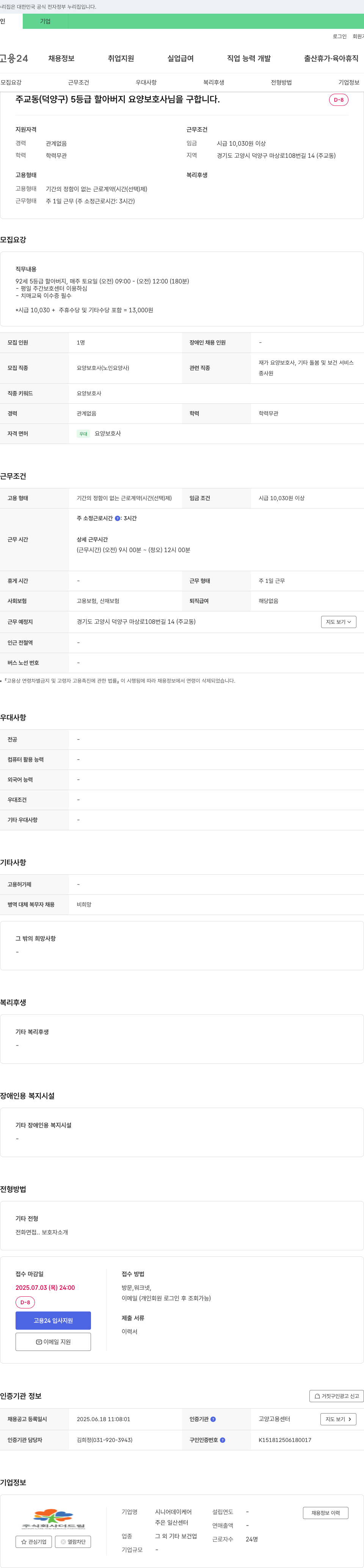364x1568 pixels.
Task: Click 전화면접.. 보호자소개 text
Action: [41, 1232]
